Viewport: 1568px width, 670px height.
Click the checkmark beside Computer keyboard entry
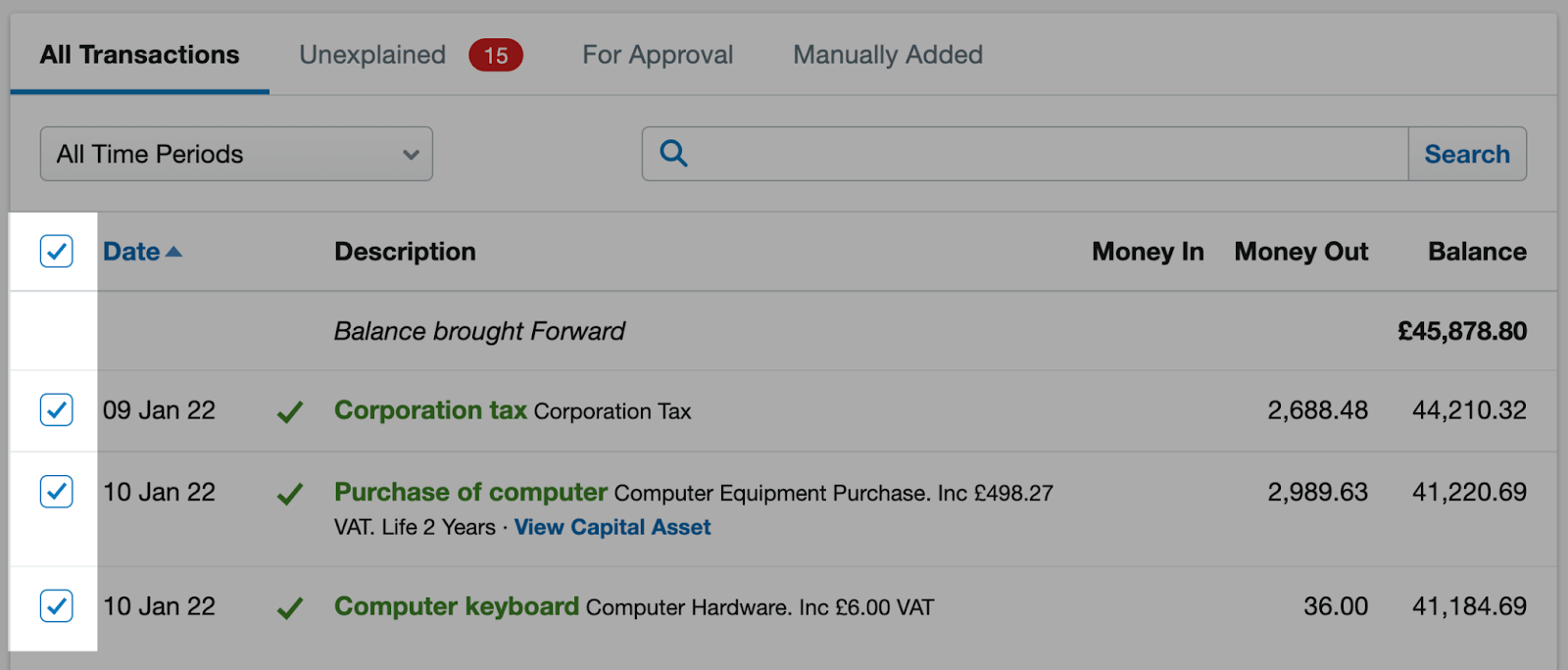click(x=290, y=608)
